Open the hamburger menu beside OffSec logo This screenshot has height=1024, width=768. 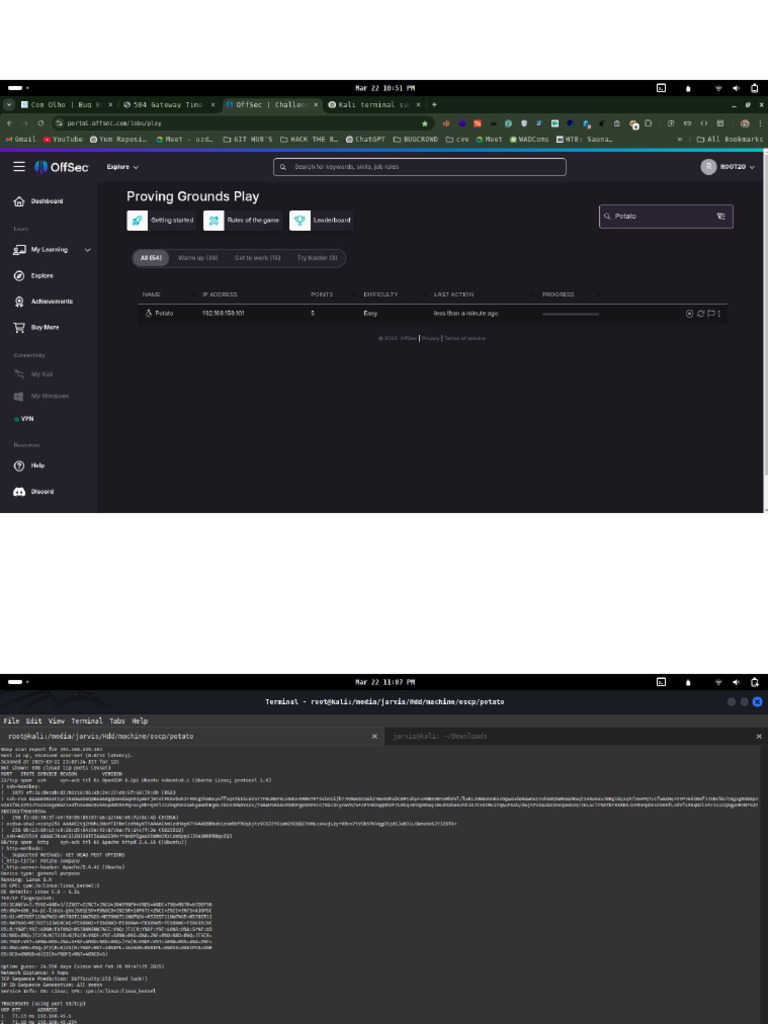[19, 167]
